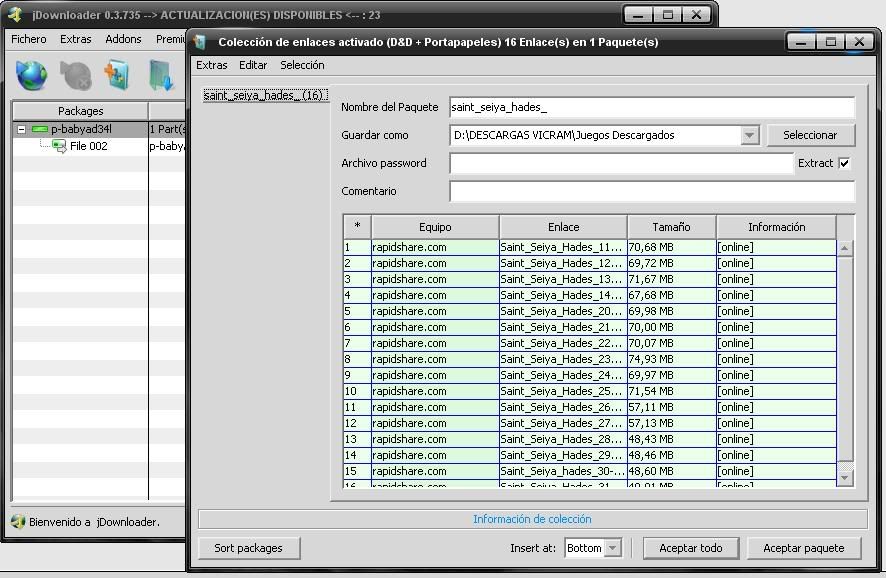This screenshot has height=578, width=886.
Task: Open the Extras menu in link collection window
Action: (211, 65)
